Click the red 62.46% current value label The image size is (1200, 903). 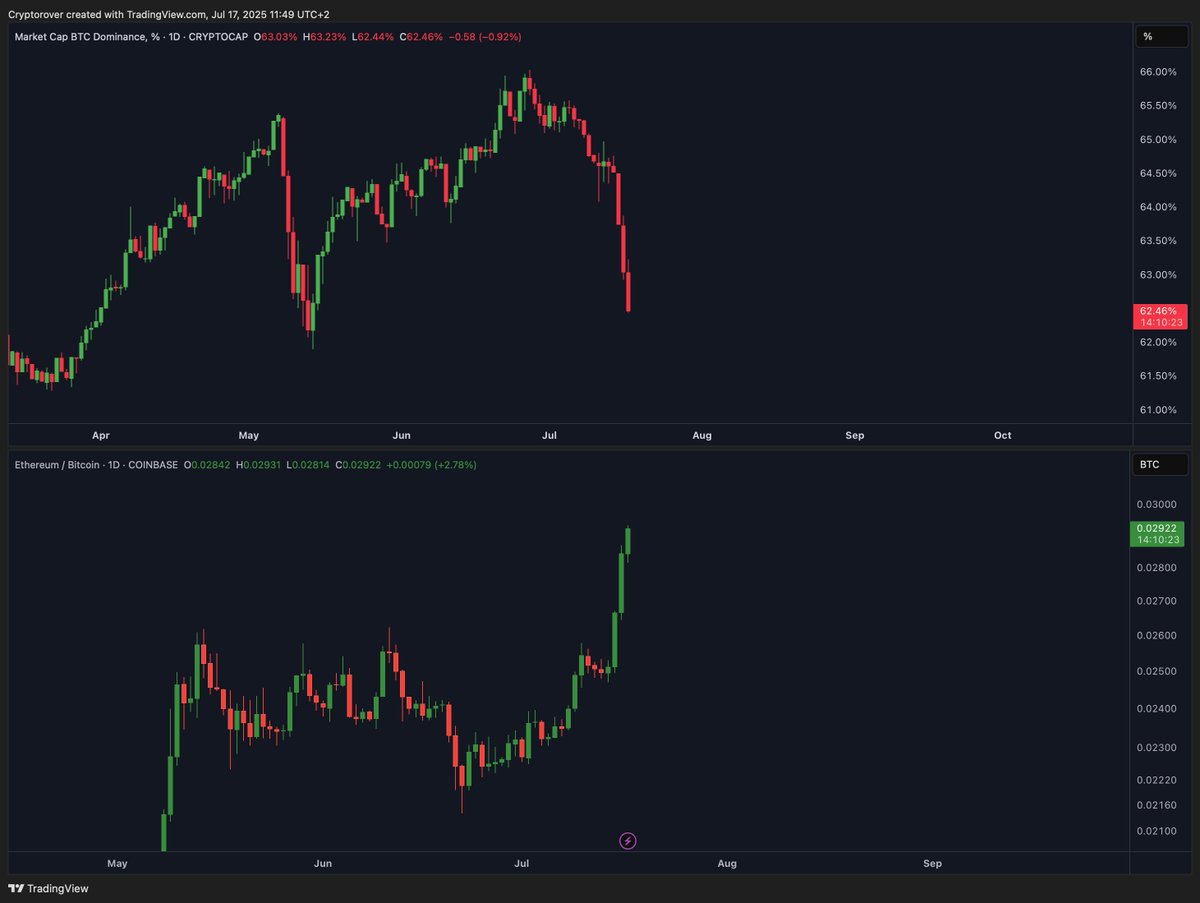pos(1160,317)
